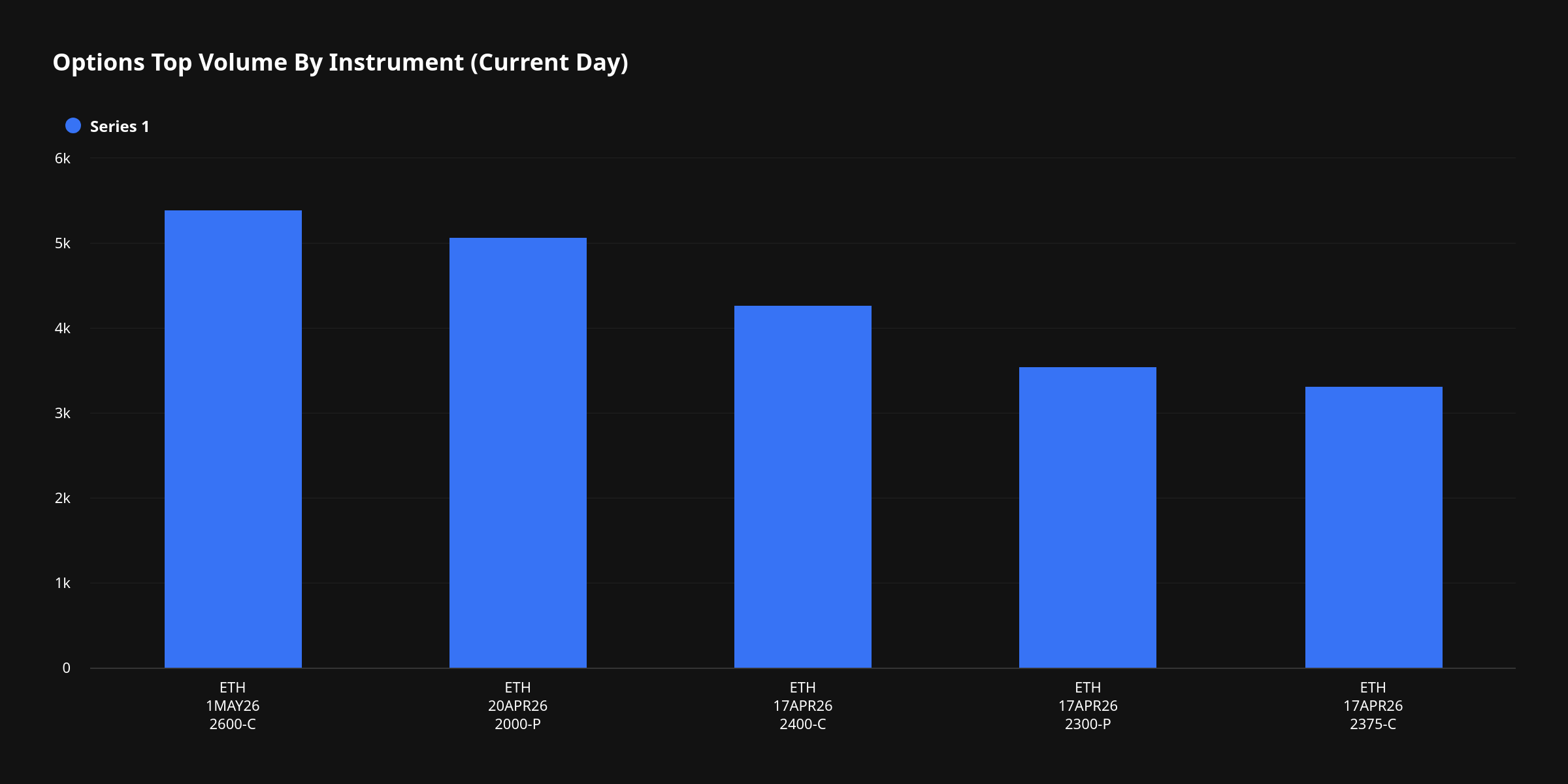Select the ETH 17APR26 2300-P bar
The width and height of the screenshot is (1568, 784).
(x=1088, y=517)
